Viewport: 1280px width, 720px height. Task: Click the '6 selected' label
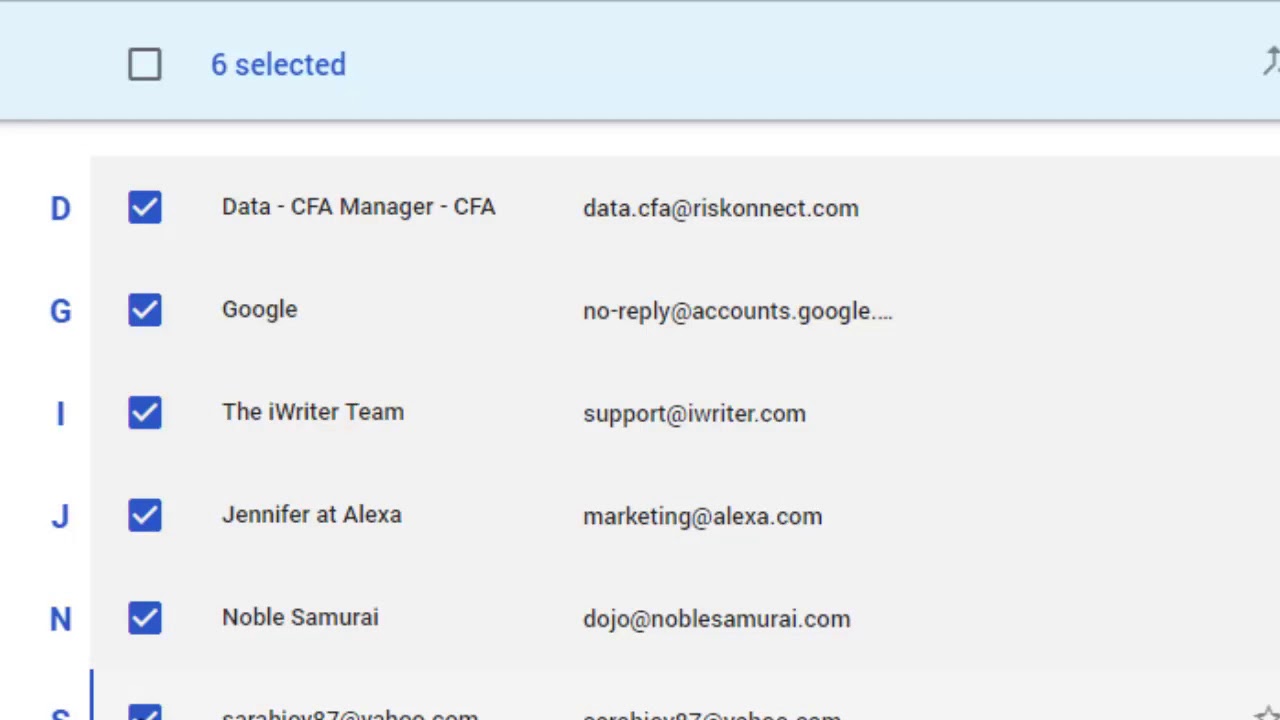(278, 65)
